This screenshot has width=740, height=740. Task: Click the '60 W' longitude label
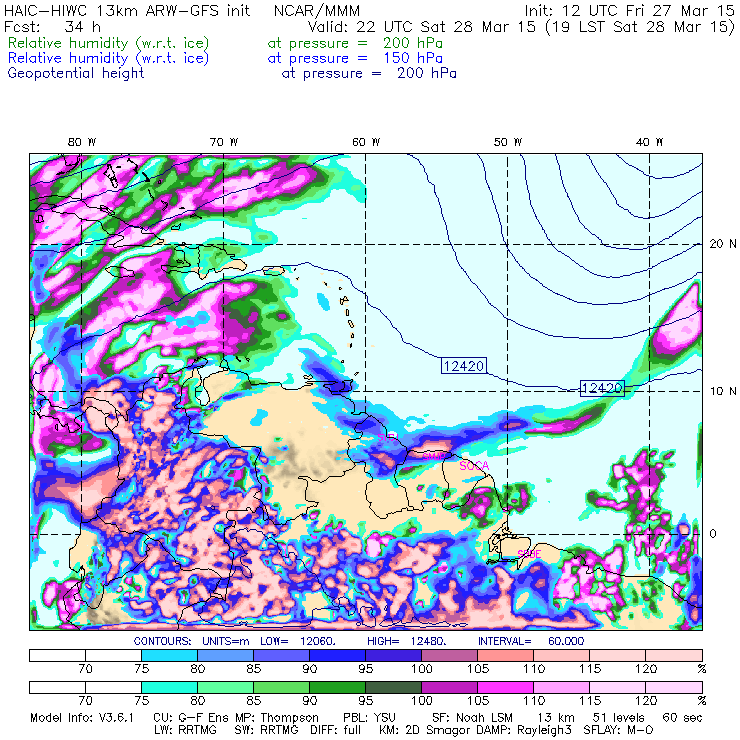pos(366,142)
